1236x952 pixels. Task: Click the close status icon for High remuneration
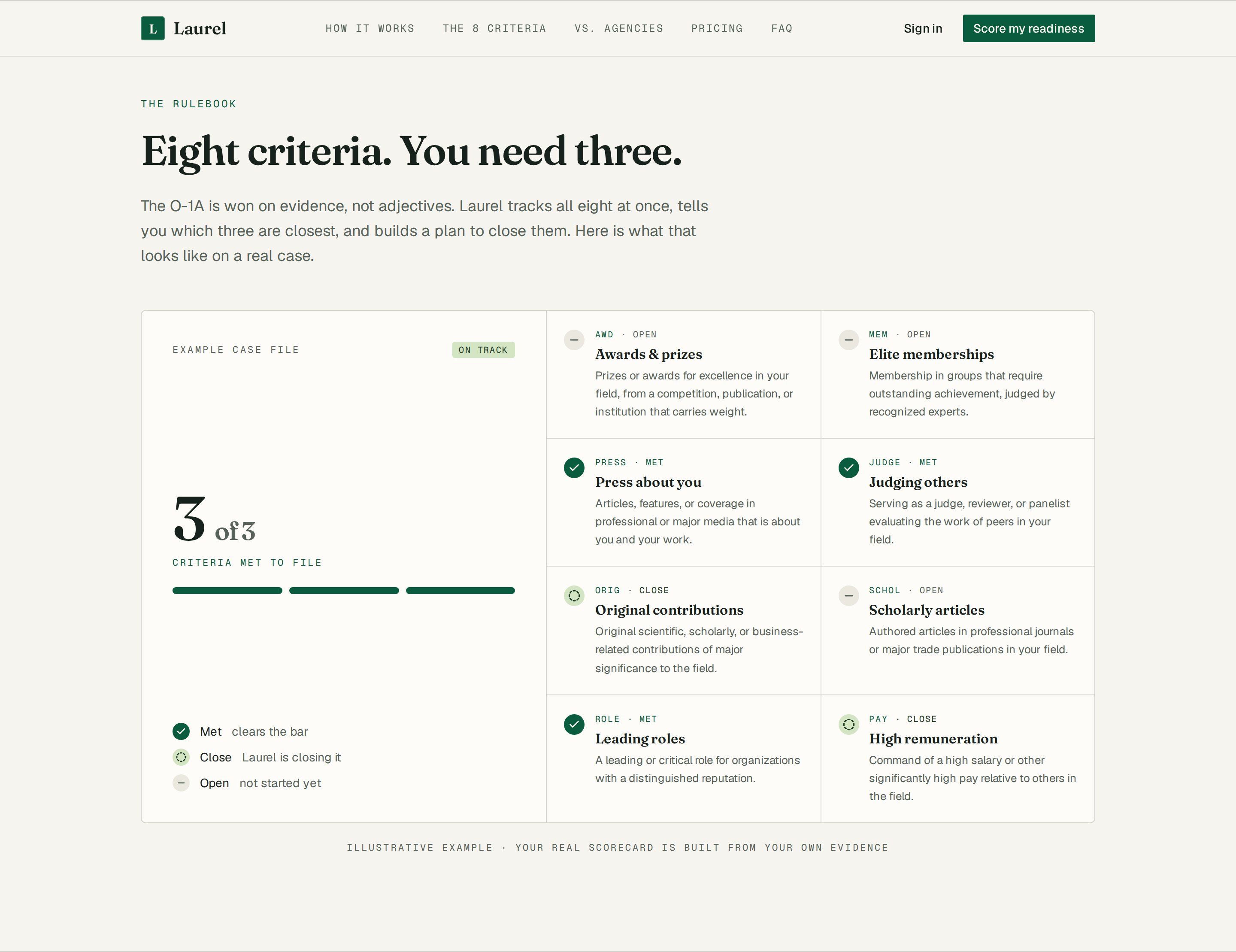coord(848,724)
